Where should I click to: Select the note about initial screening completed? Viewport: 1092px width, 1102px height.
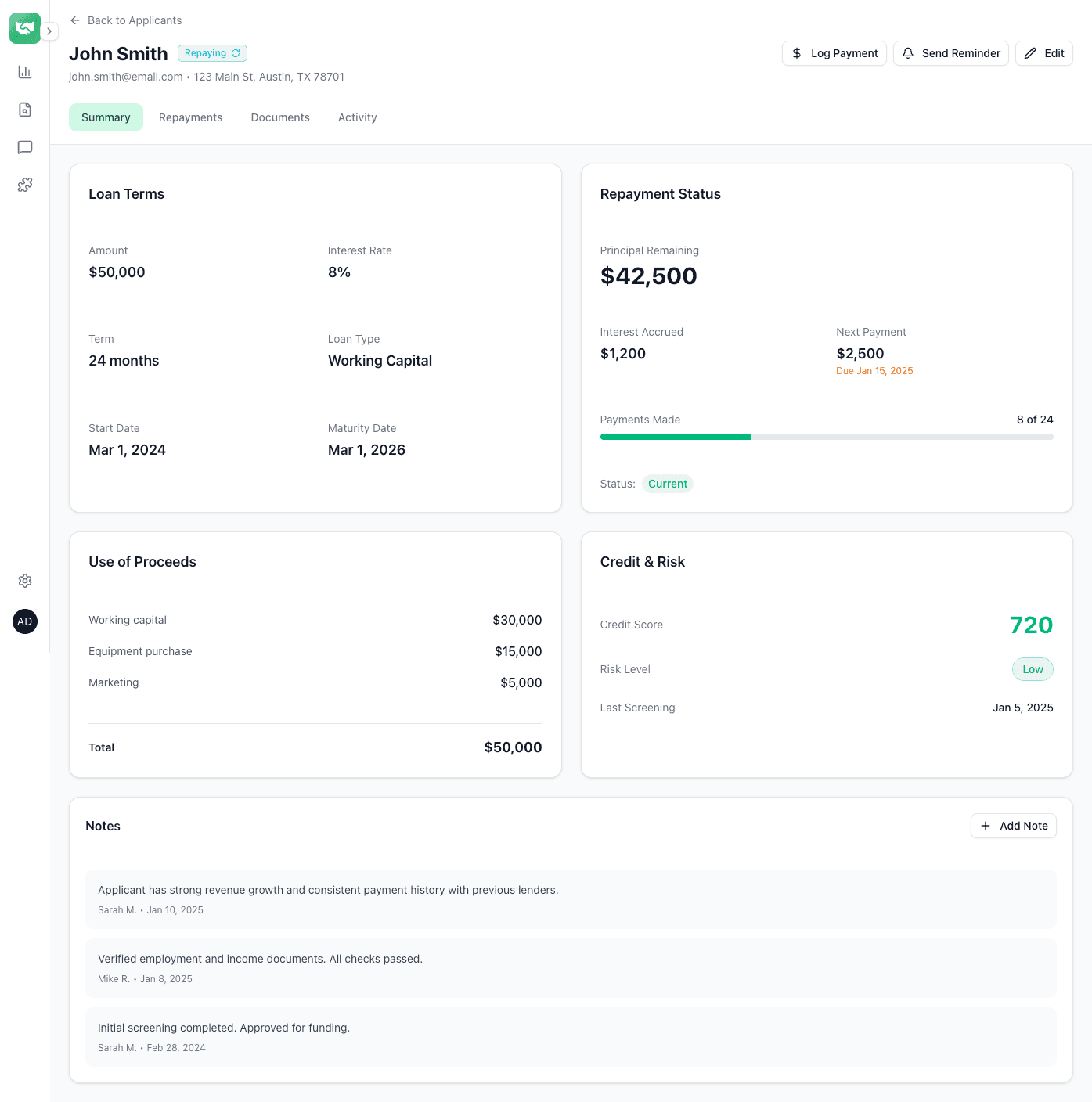pyautogui.click(x=571, y=1037)
